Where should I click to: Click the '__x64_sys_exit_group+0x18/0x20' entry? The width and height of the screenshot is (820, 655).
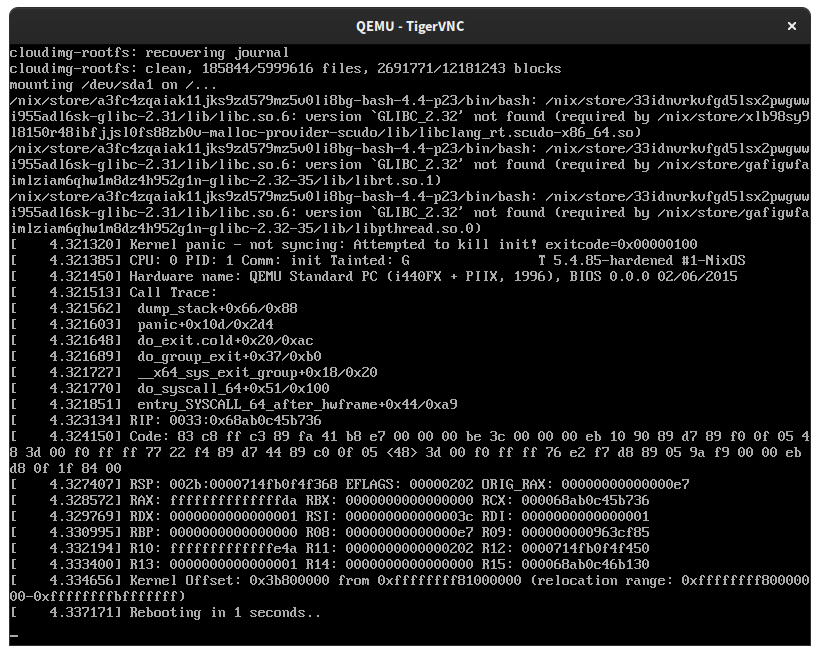(x=257, y=372)
